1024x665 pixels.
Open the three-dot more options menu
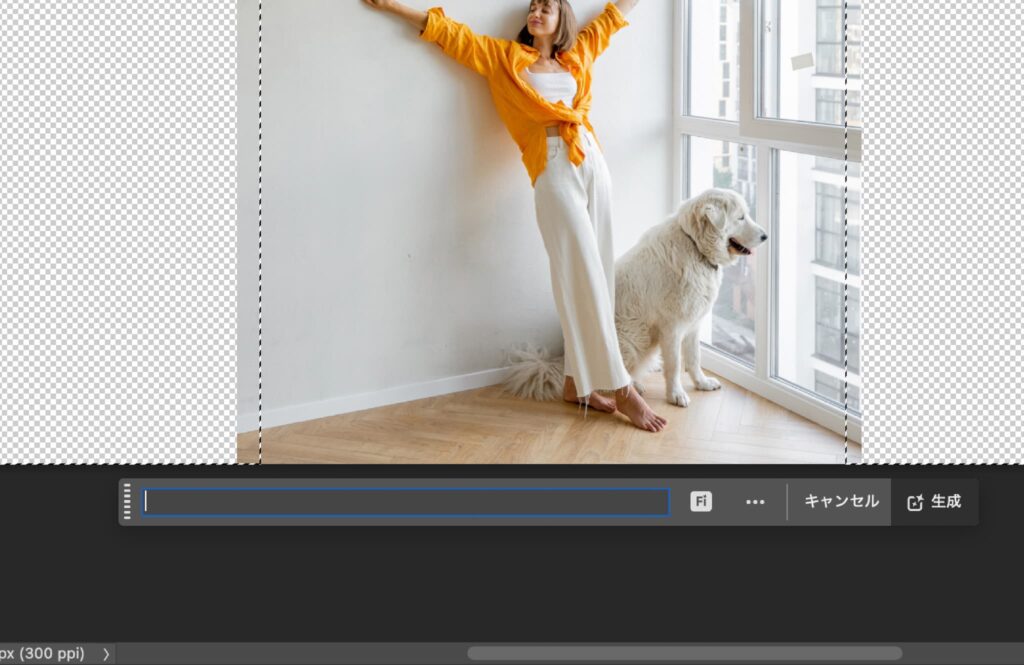pyautogui.click(x=755, y=502)
